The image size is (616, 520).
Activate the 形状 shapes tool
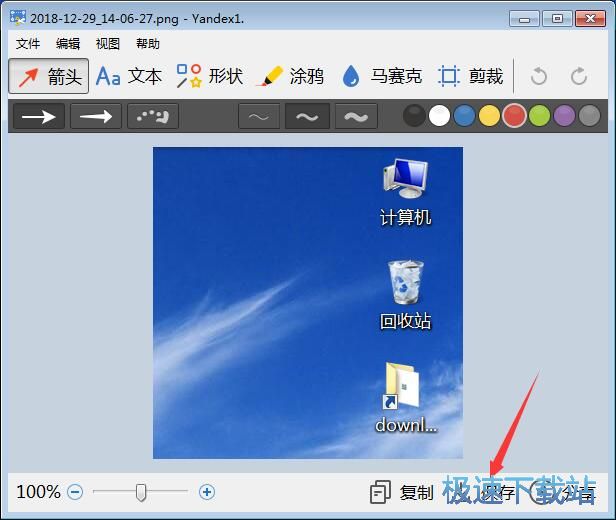pos(209,76)
